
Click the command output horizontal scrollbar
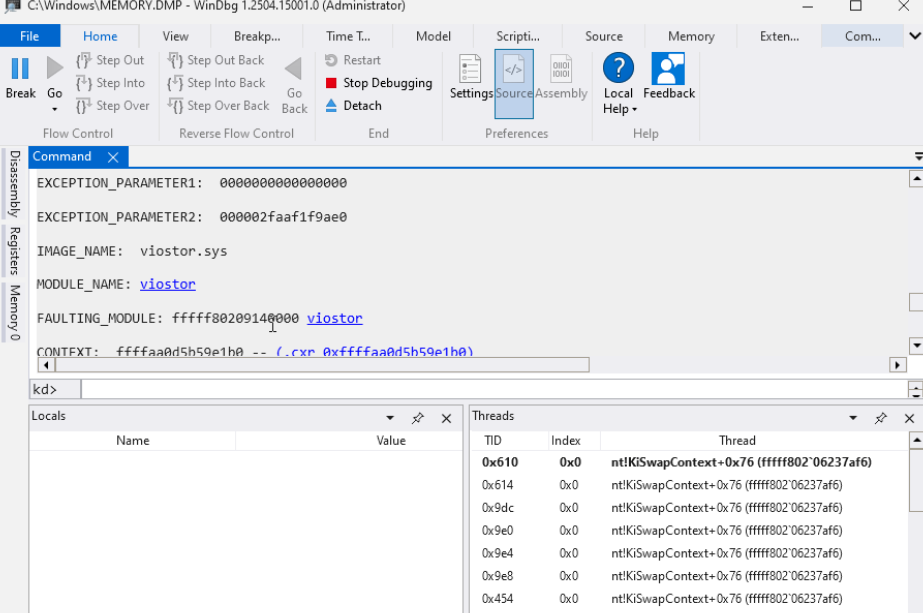coord(322,365)
